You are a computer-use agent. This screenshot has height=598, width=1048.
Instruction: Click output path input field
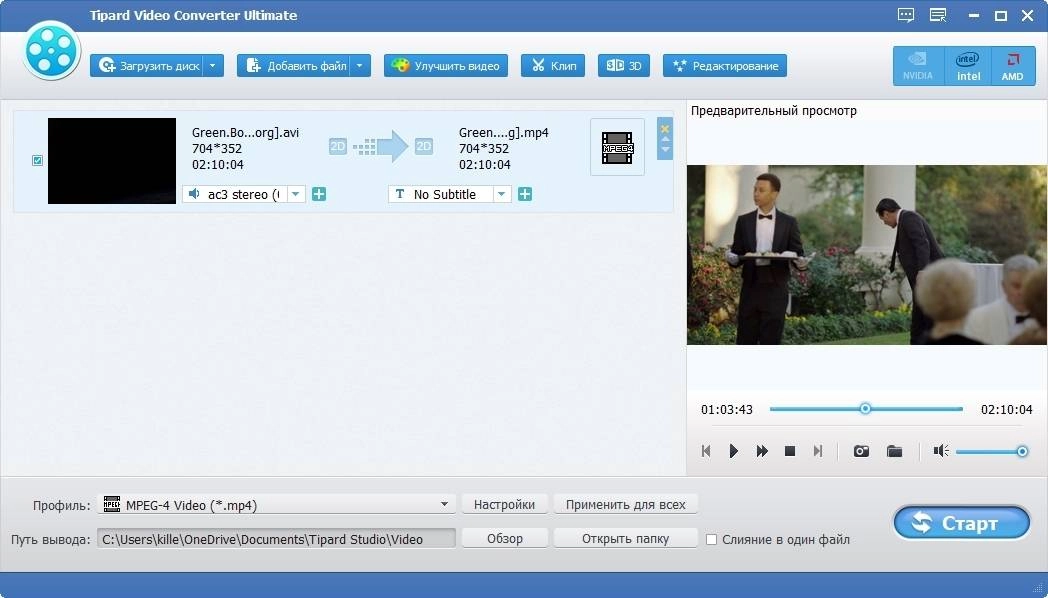(x=277, y=539)
